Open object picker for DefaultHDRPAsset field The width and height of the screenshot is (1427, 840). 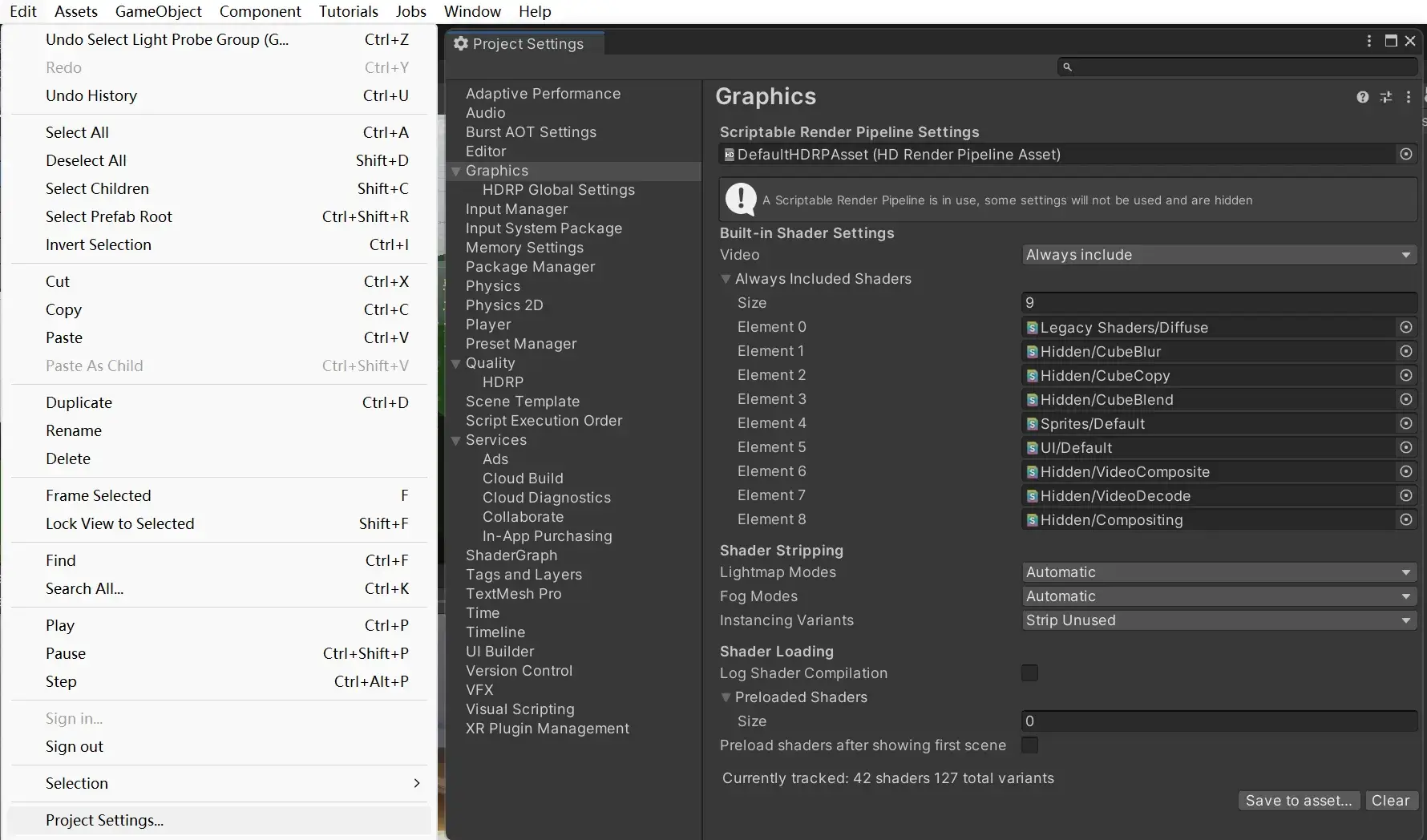point(1405,154)
